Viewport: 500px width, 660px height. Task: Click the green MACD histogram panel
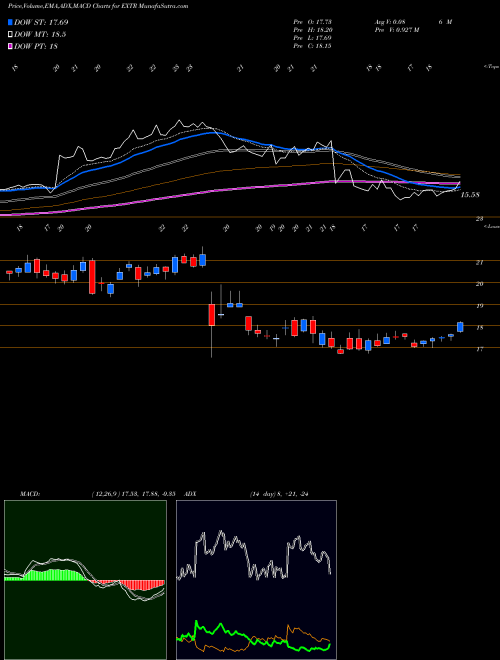[85, 580]
